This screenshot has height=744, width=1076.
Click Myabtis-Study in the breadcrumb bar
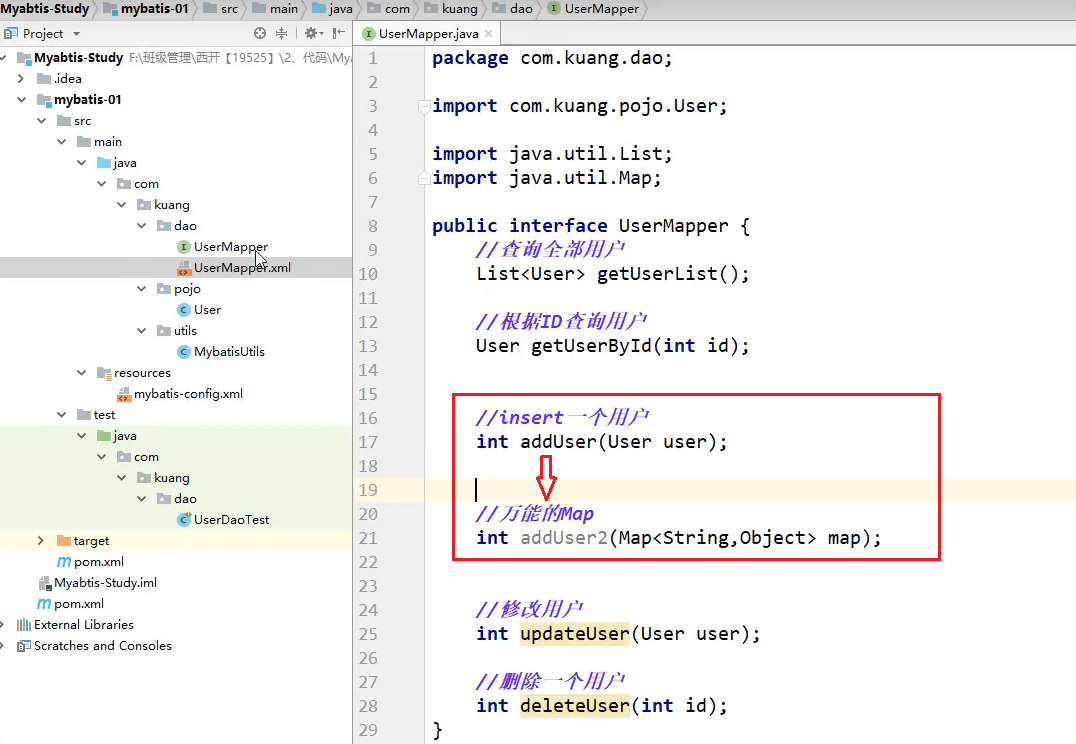(x=45, y=9)
